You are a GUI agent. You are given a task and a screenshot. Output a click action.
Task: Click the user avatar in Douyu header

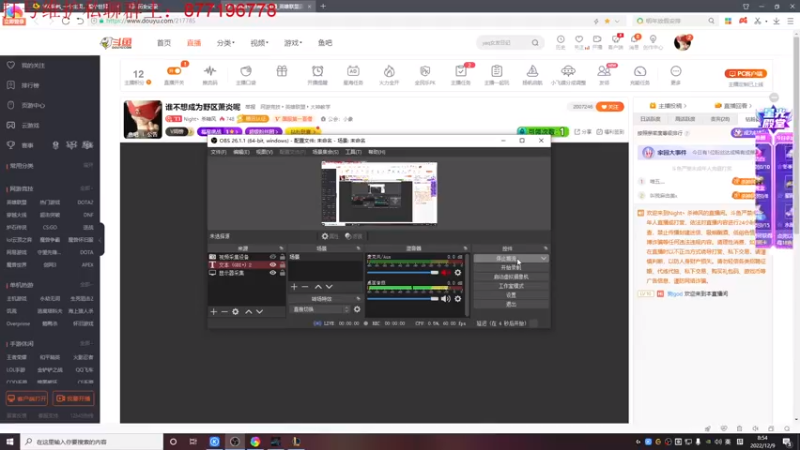(682, 43)
